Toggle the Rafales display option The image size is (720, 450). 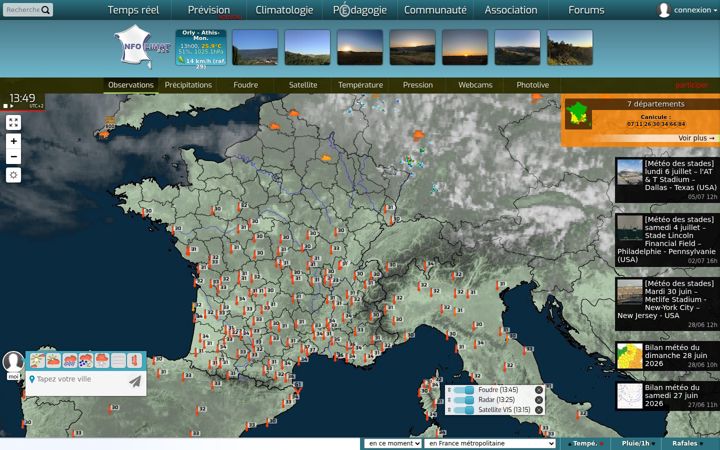click(x=686, y=444)
